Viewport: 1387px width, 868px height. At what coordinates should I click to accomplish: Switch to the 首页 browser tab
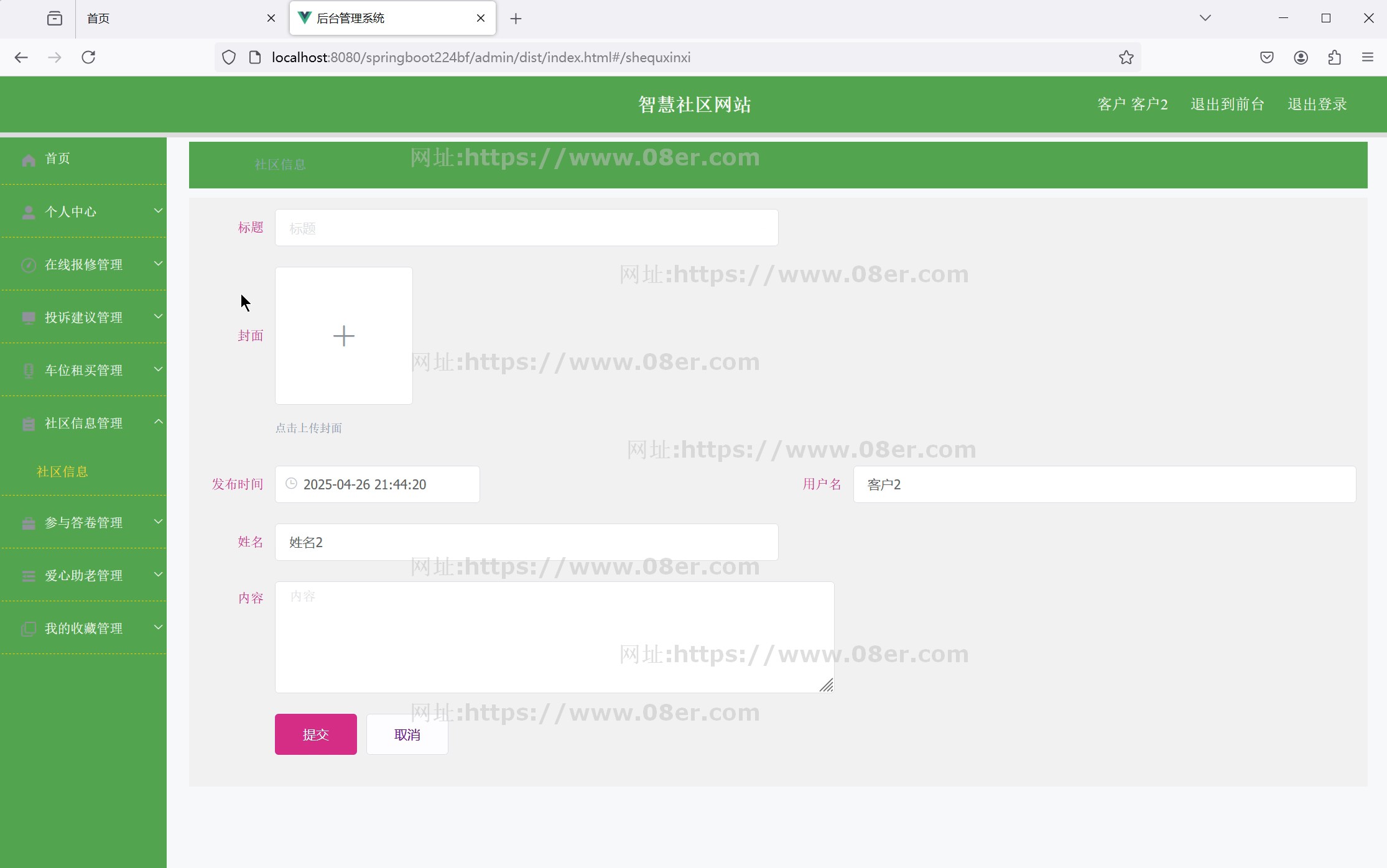pos(179,19)
